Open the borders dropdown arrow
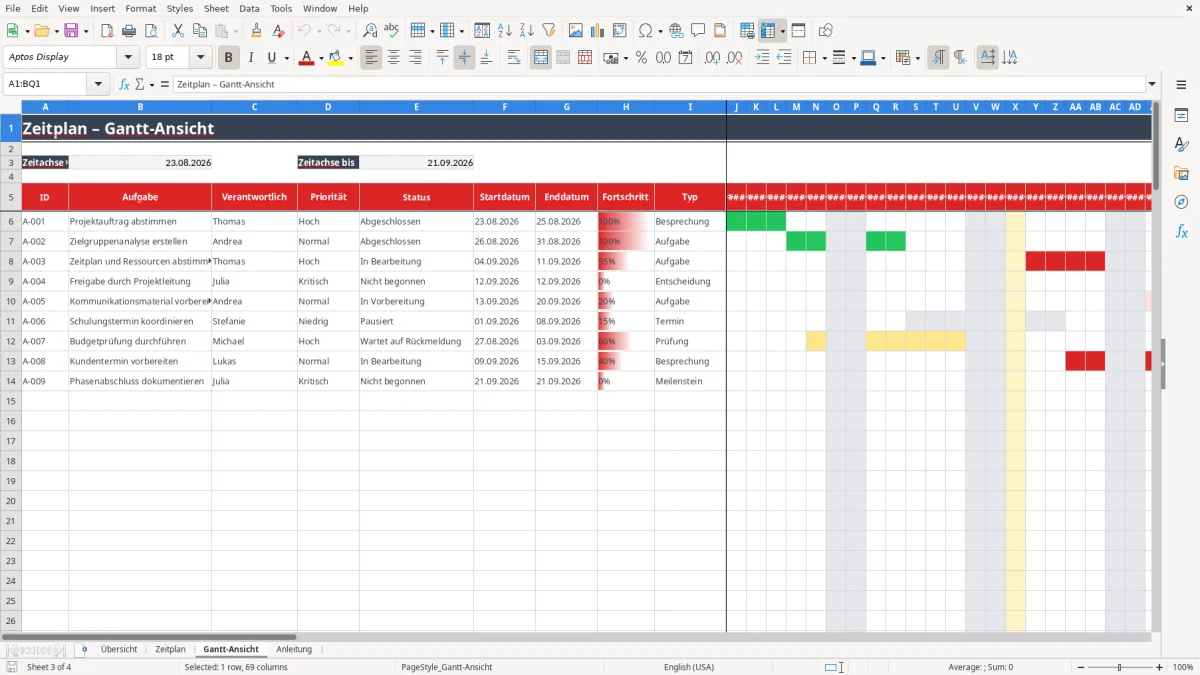Screen dimensions: 1200x675 click(824, 58)
